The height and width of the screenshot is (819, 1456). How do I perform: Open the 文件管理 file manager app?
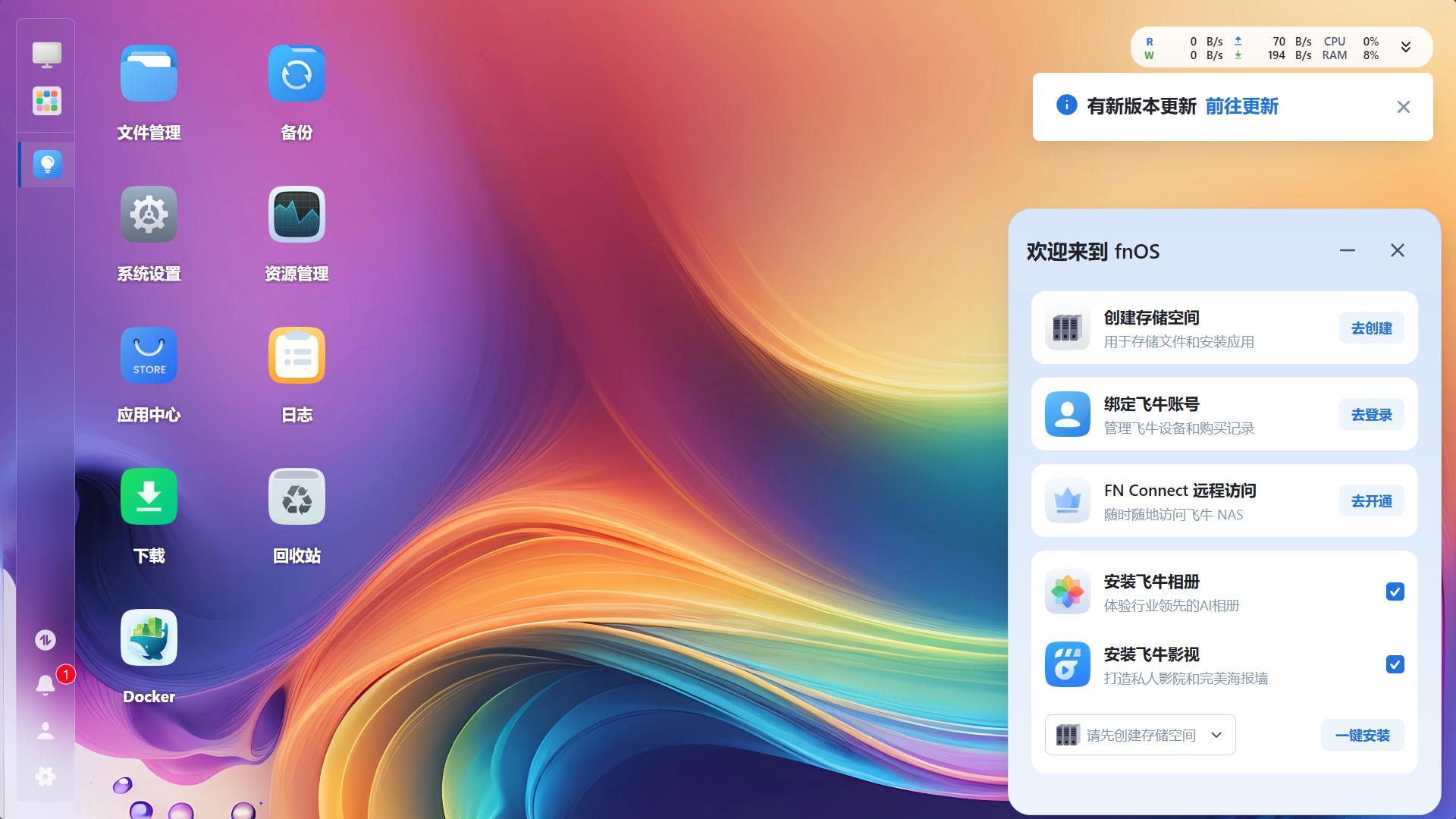tap(149, 74)
